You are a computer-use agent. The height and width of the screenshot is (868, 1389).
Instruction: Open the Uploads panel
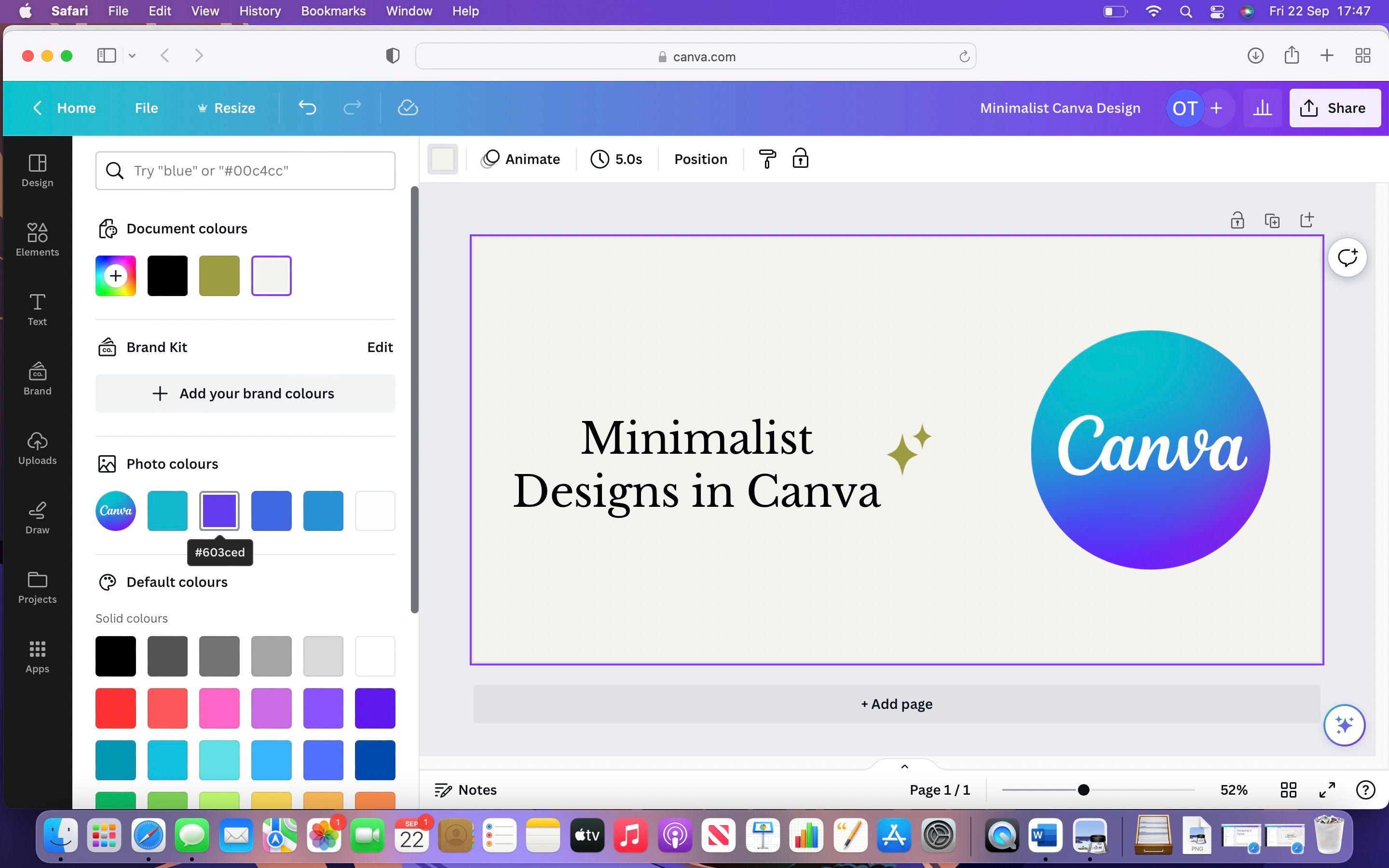tap(37, 448)
